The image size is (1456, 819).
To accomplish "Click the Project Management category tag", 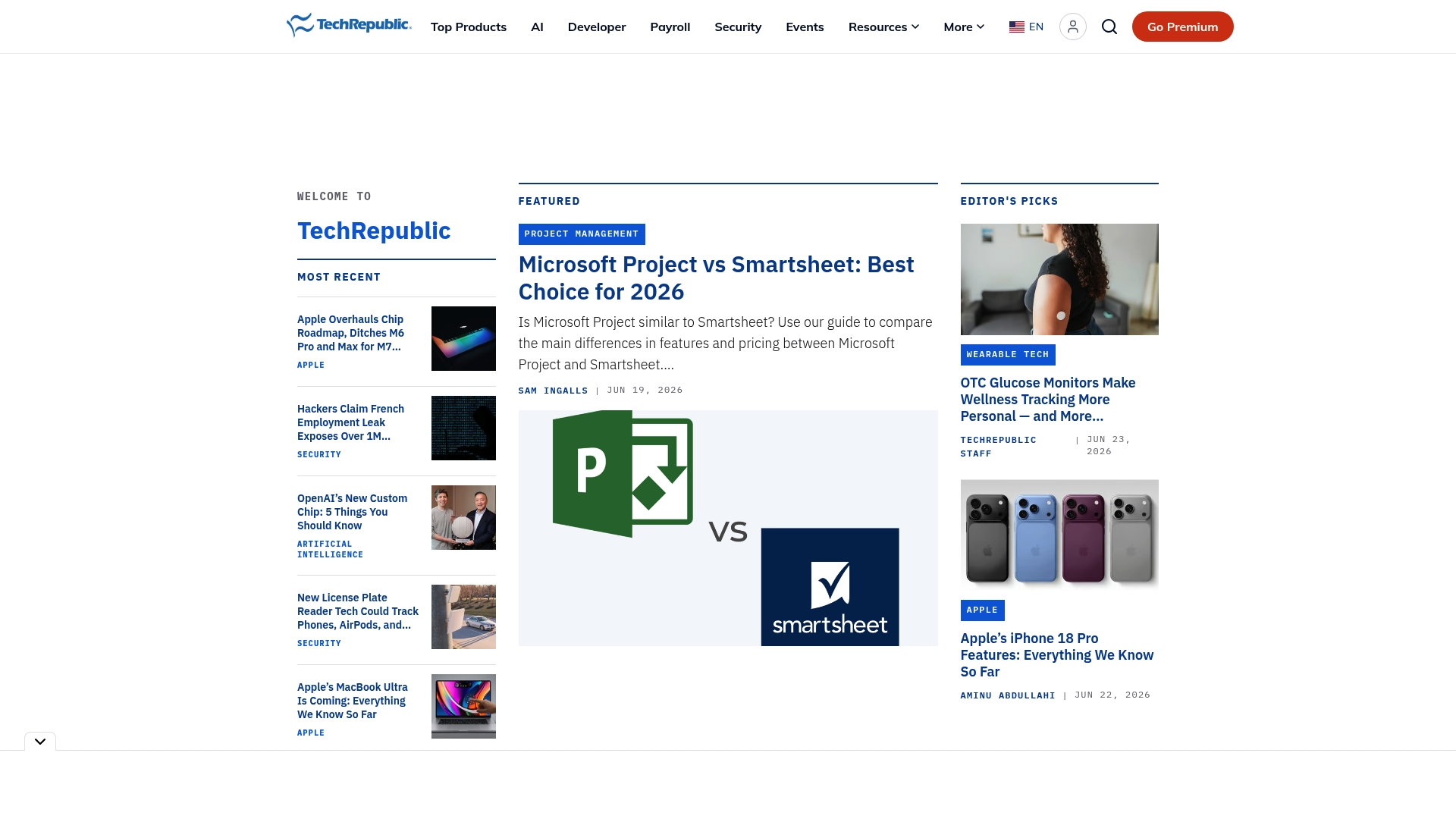I will (582, 234).
